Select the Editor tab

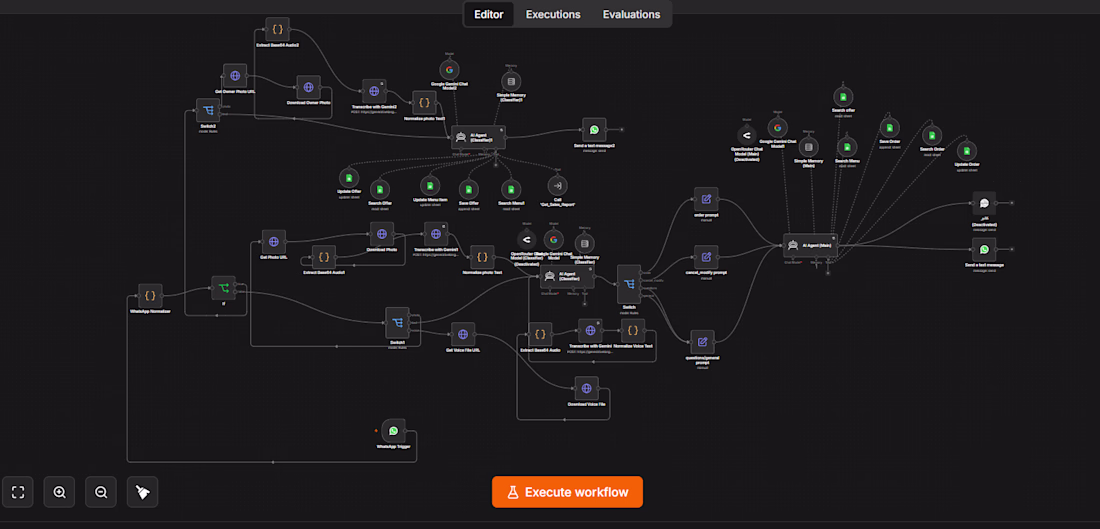[x=488, y=14]
